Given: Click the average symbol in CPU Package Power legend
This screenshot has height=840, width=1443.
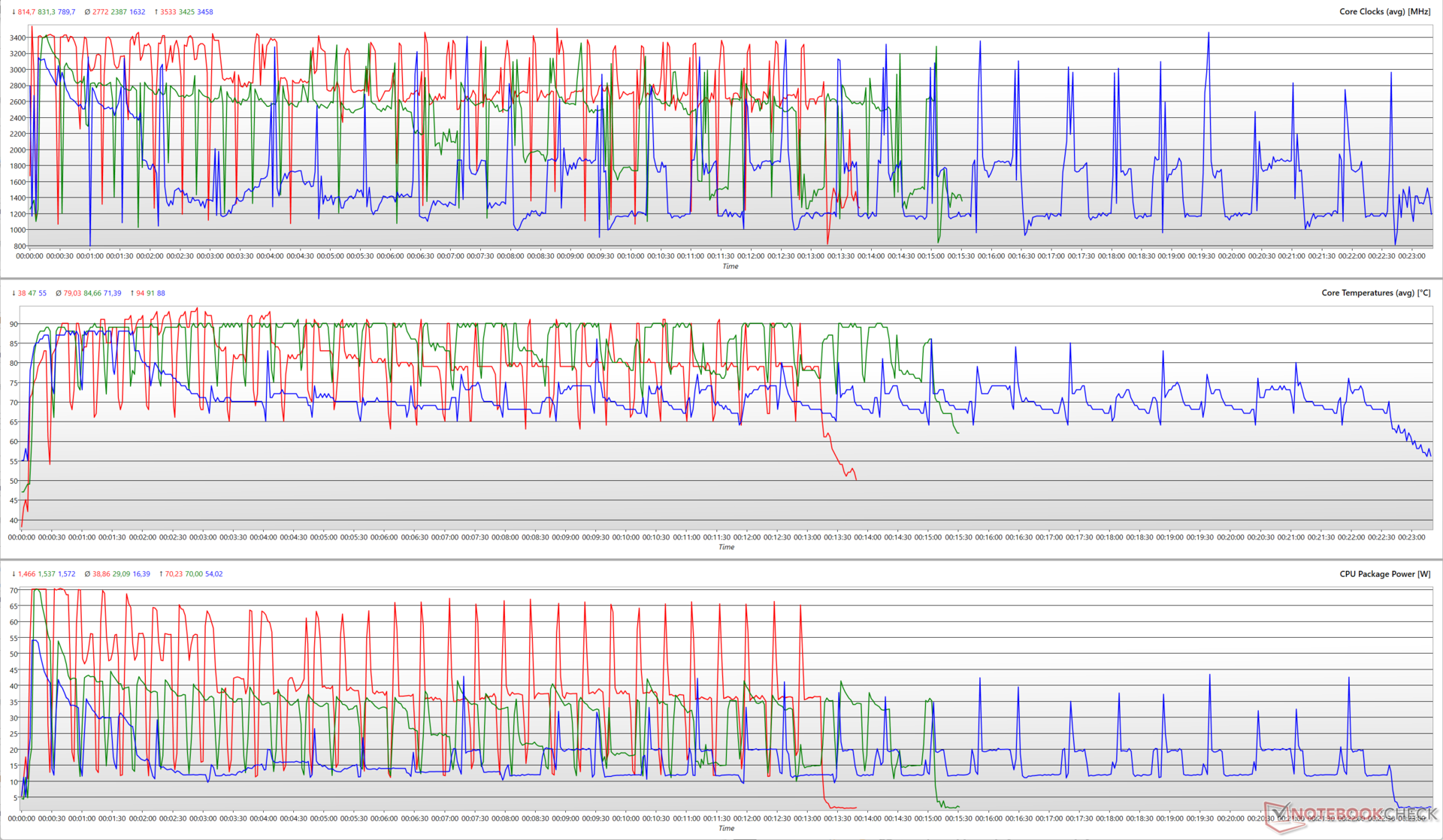Looking at the screenshot, I should (x=87, y=574).
